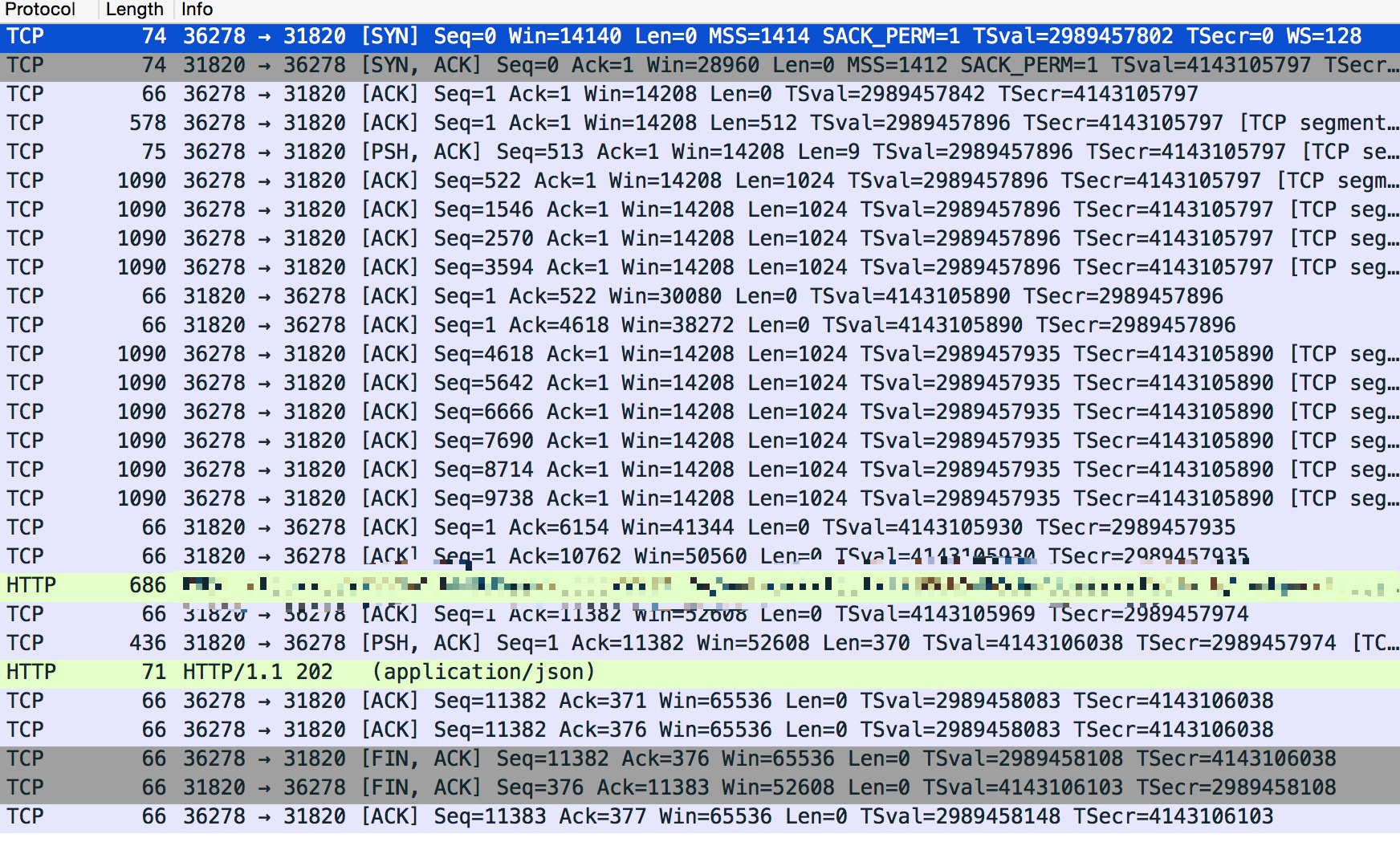This screenshot has width=1400, height=846.
Task: Sort packets by the Length column
Action: click(x=133, y=10)
